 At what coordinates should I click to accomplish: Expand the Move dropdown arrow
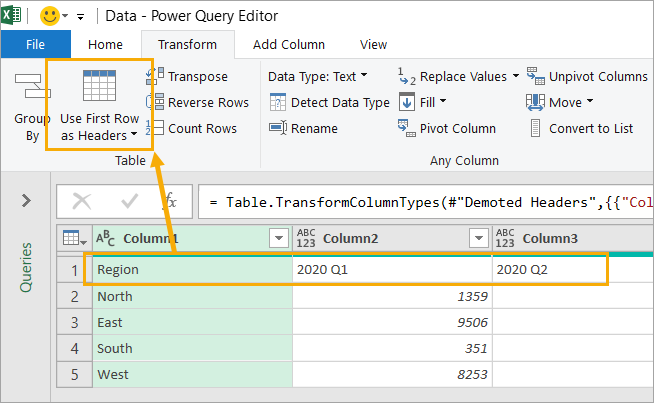click(590, 101)
